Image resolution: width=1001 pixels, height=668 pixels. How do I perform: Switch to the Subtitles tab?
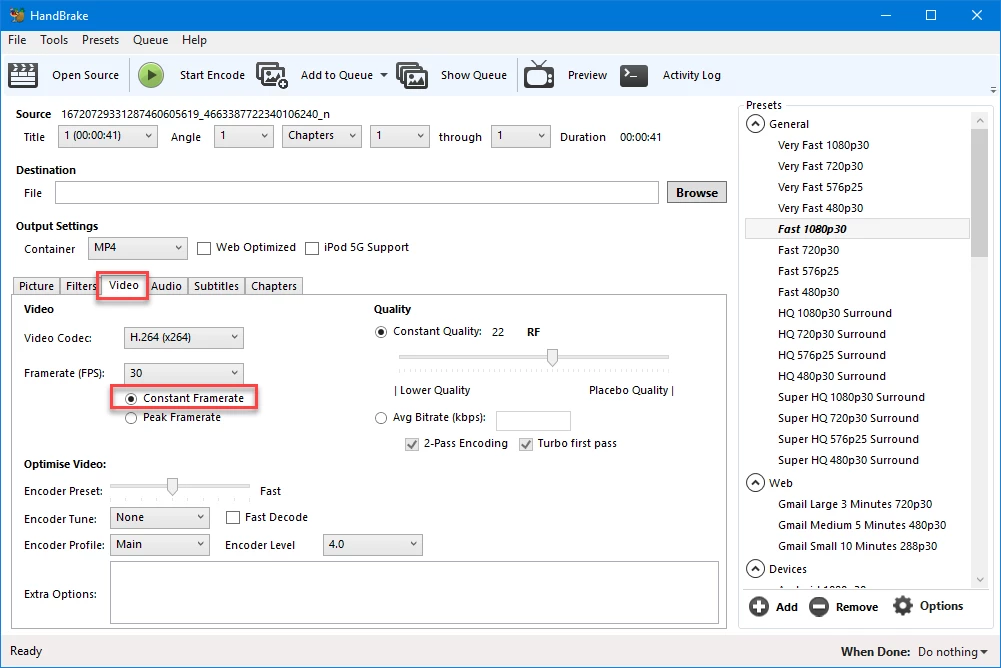coord(216,286)
